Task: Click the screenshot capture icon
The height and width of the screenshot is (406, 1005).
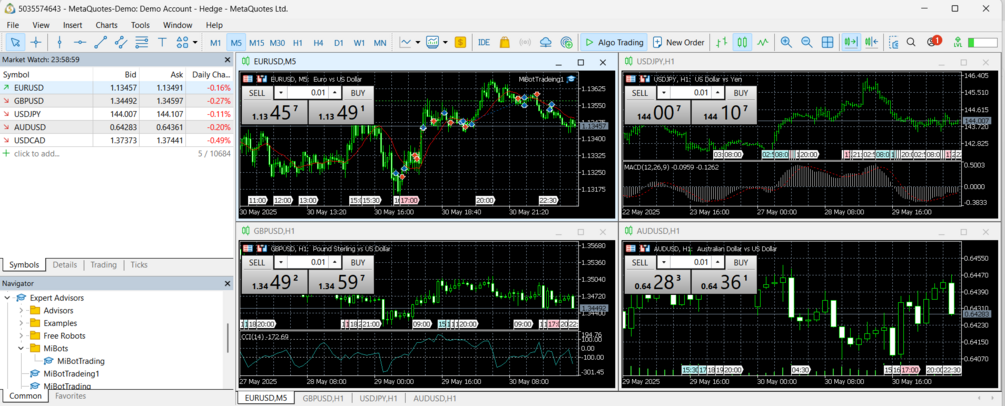Action: tap(895, 42)
